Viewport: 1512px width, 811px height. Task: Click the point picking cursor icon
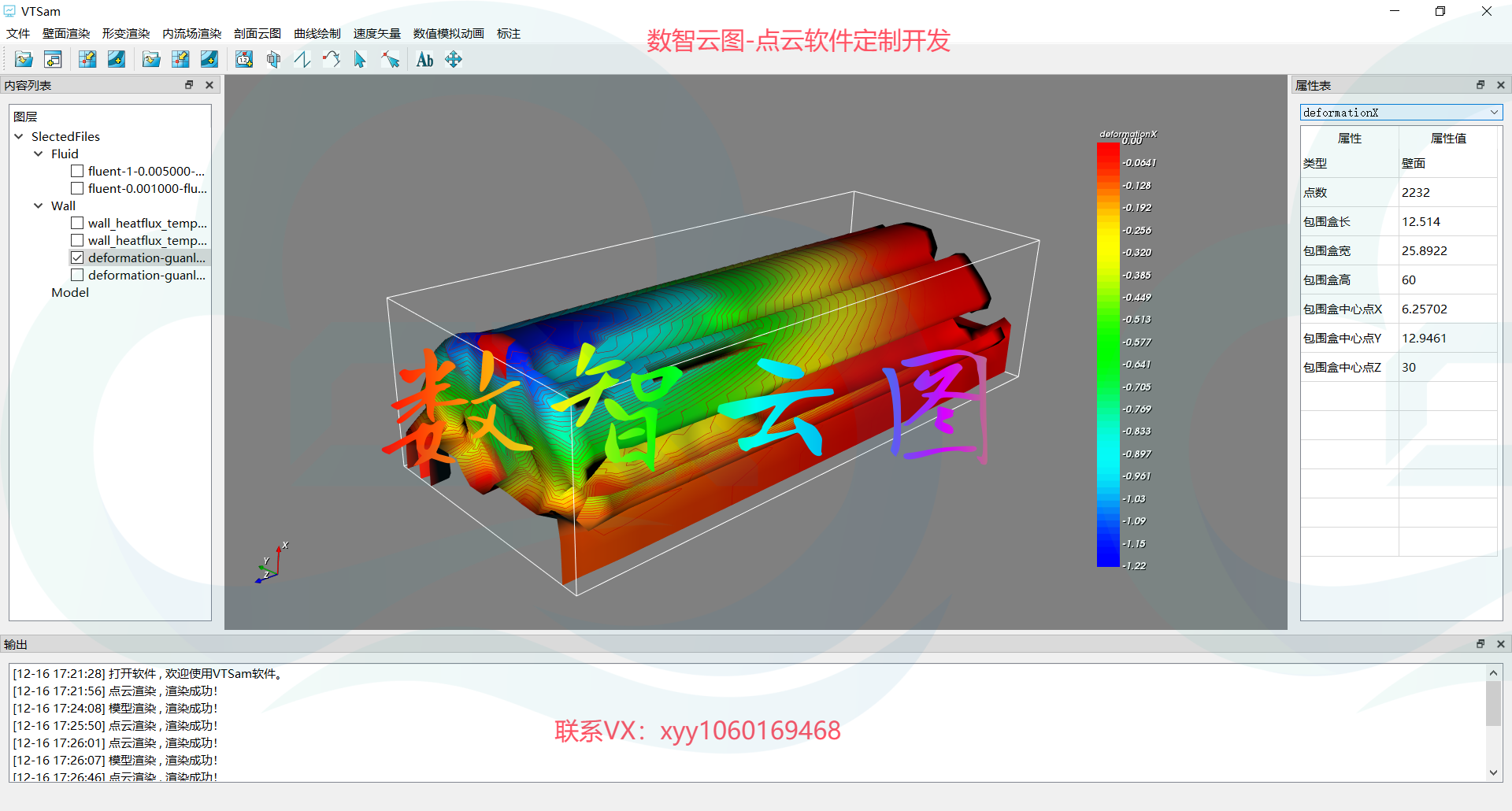pos(390,60)
